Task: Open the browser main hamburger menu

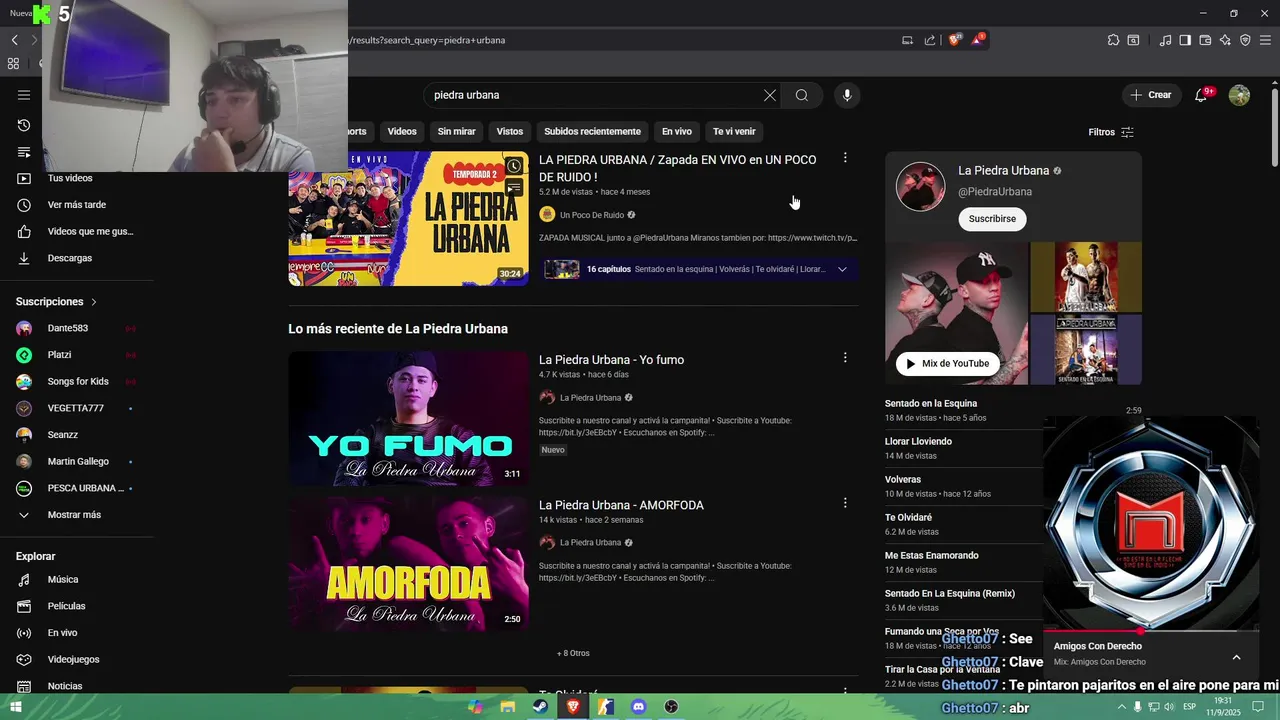Action: click(1265, 40)
